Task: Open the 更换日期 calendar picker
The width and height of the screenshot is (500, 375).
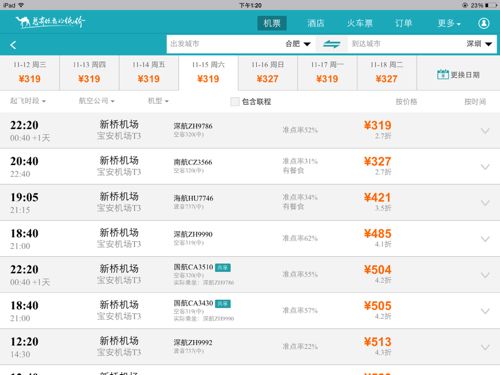Action: click(458, 74)
